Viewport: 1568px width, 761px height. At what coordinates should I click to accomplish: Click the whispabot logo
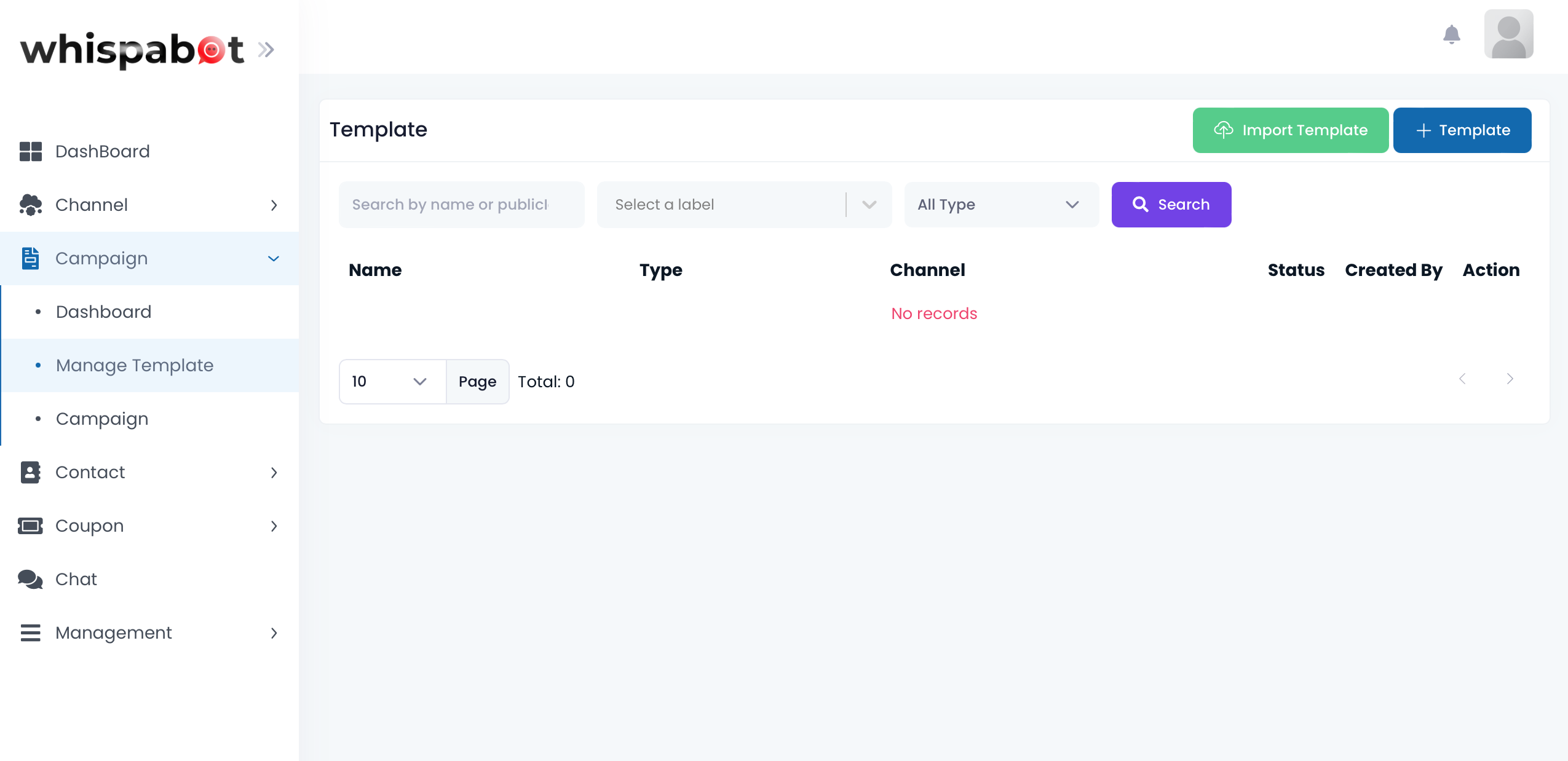tap(132, 50)
